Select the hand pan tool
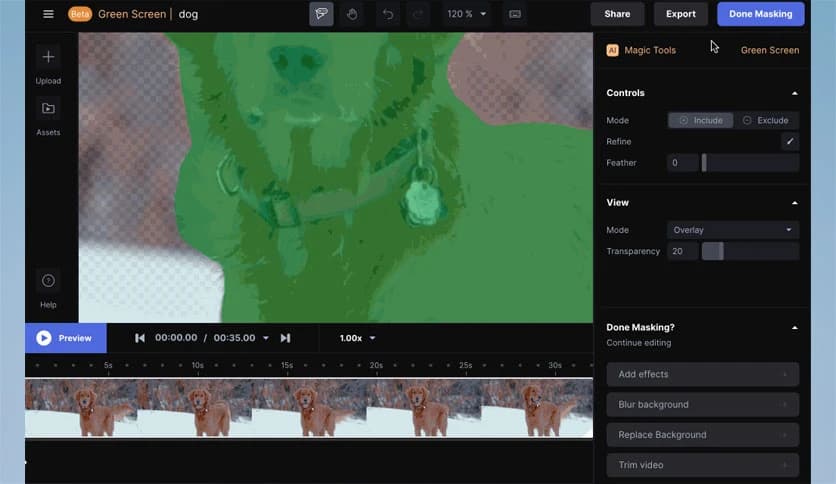The image size is (836, 484). point(352,14)
